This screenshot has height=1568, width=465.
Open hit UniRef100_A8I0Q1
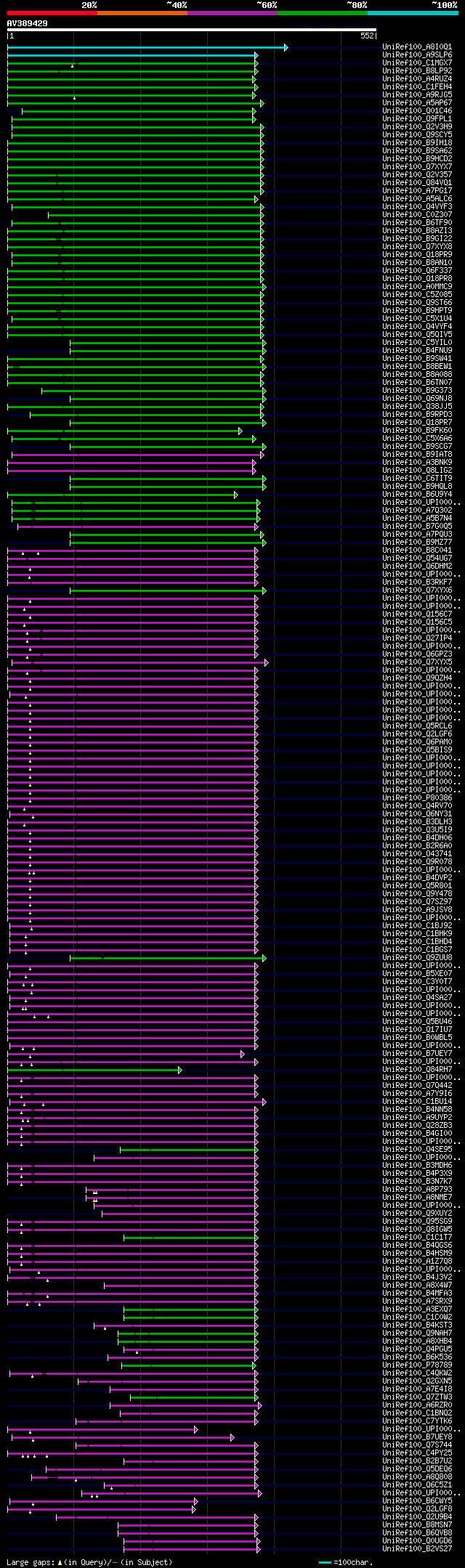click(x=417, y=47)
